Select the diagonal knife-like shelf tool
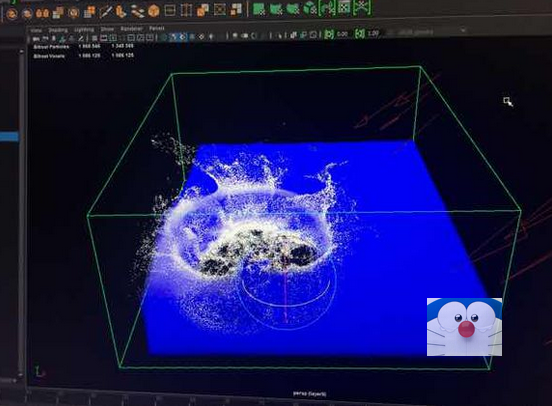Image resolution: width=552 pixels, height=406 pixels. click(105, 12)
